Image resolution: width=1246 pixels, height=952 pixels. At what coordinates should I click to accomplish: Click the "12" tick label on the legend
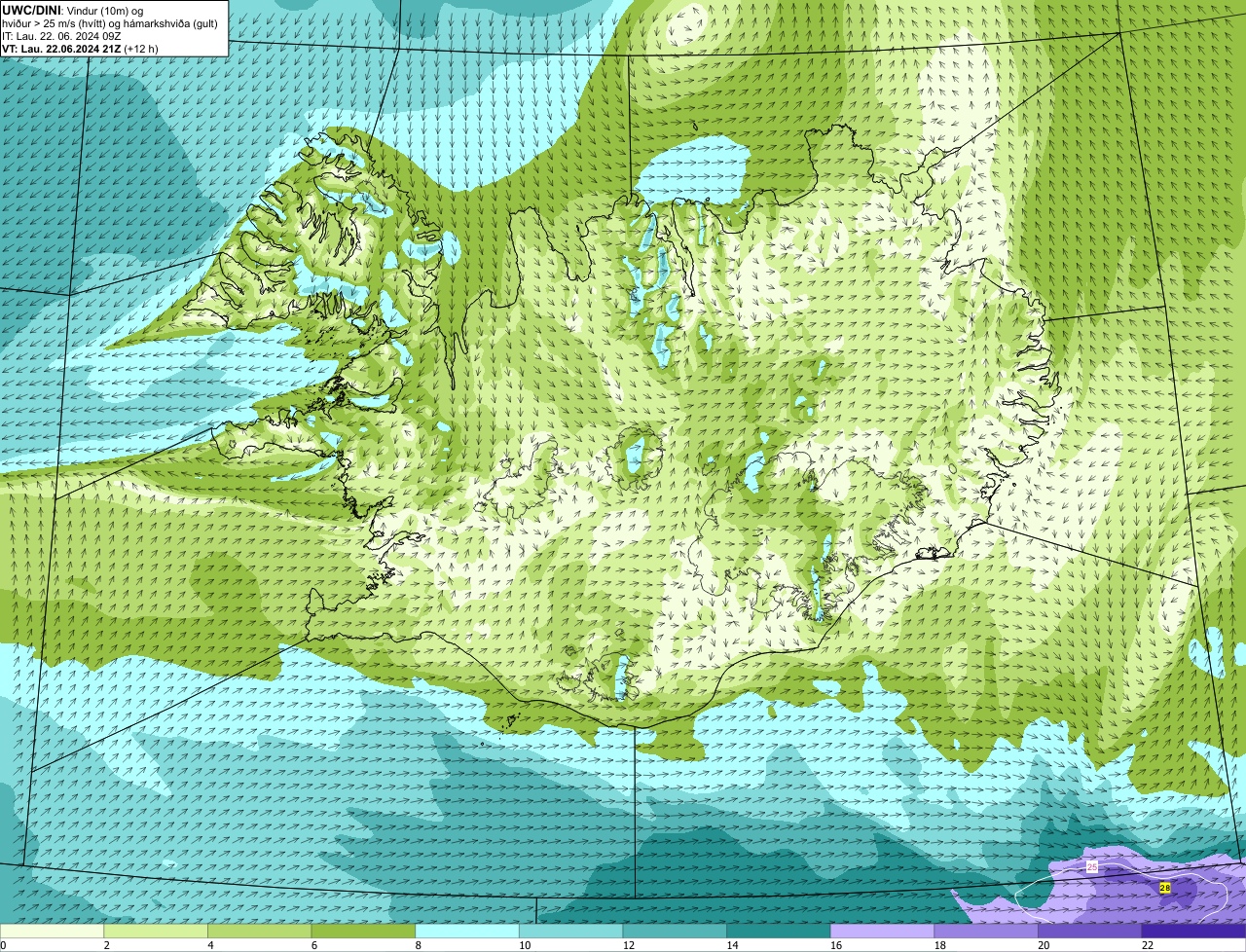629,945
